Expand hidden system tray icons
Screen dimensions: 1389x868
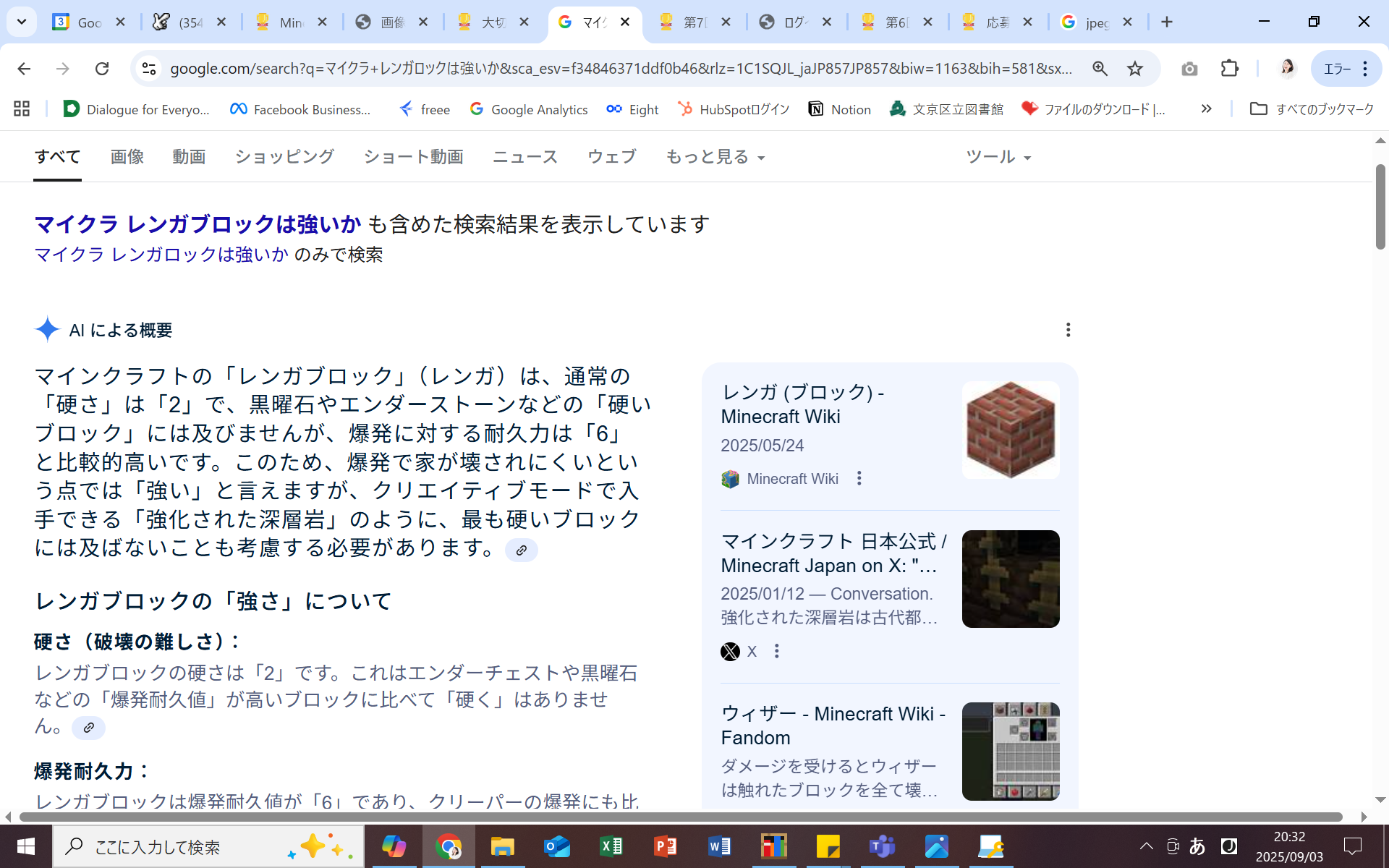click(1145, 846)
